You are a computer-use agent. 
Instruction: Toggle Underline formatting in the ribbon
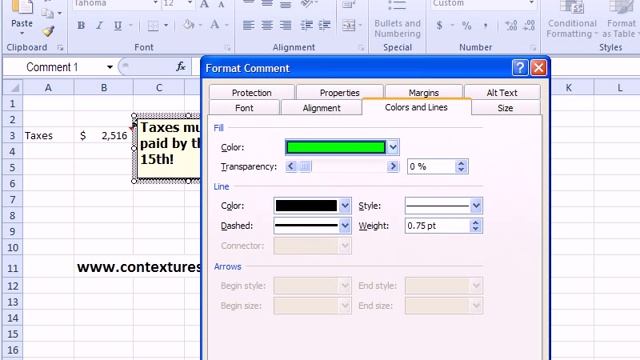pos(118,26)
